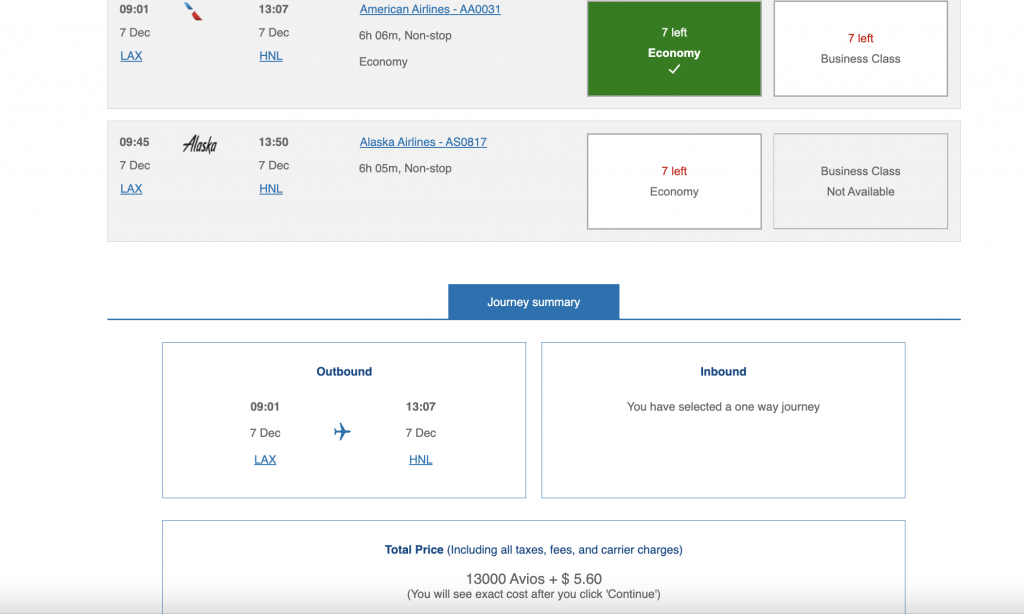Click the '6h 05m, Non-stop' duration text
The image size is (1024, 614).
[x=405, y=169]
